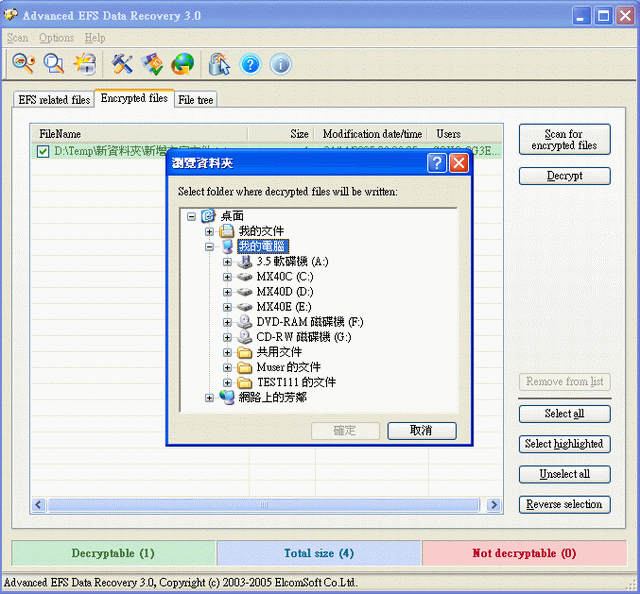Expand the MX40E (E:) node
Viewport: 640px width, 594px height.
pyautogui.click(x=227, y=307)
